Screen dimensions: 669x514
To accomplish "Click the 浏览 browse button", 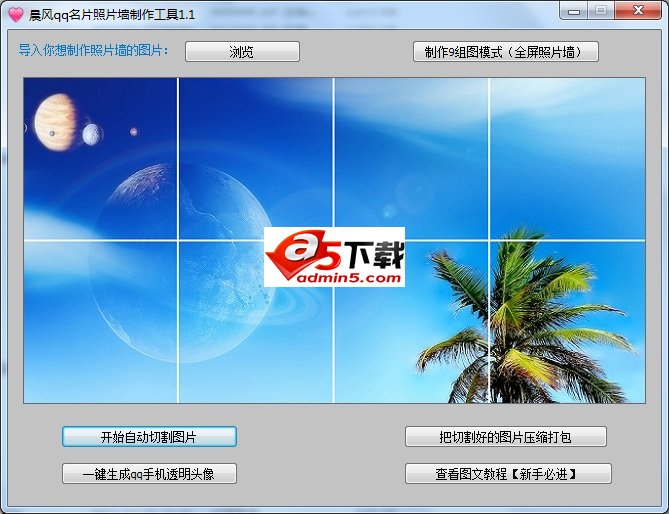I will (x=242, y=52).
